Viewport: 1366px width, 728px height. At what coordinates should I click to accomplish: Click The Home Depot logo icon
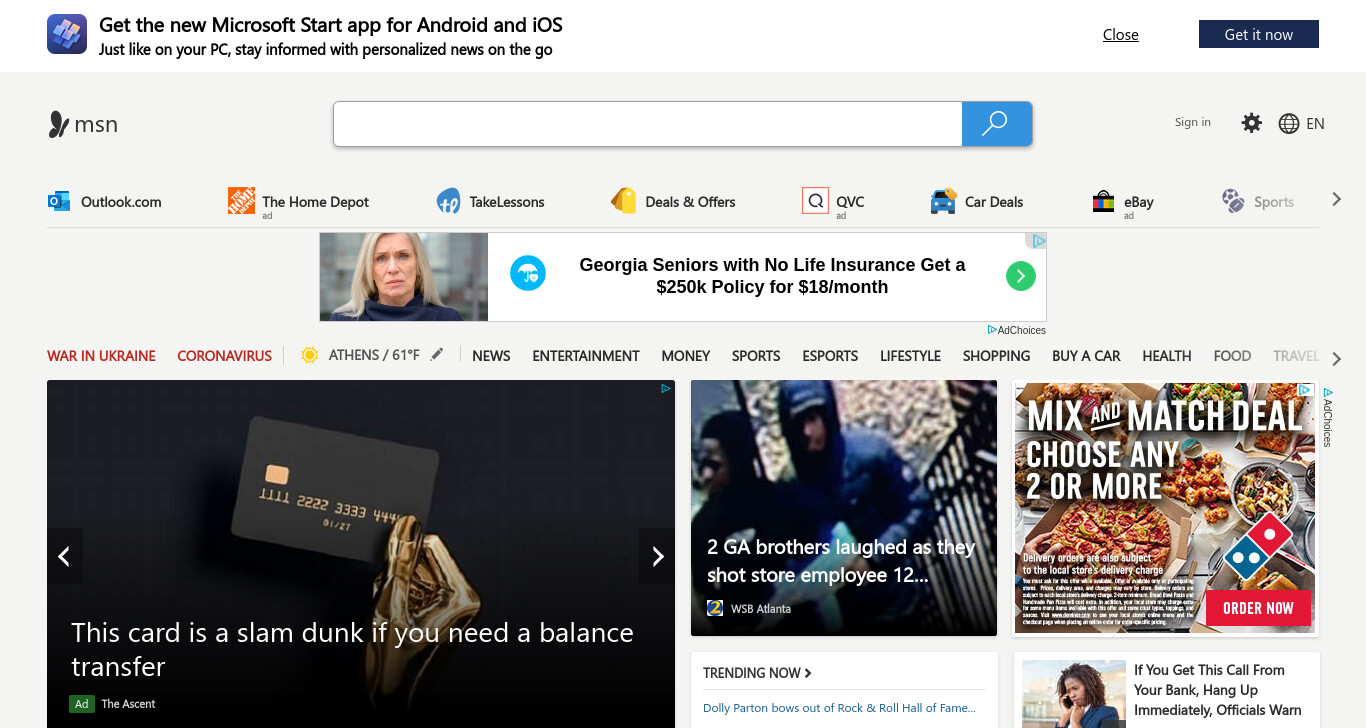pos(241,201)
